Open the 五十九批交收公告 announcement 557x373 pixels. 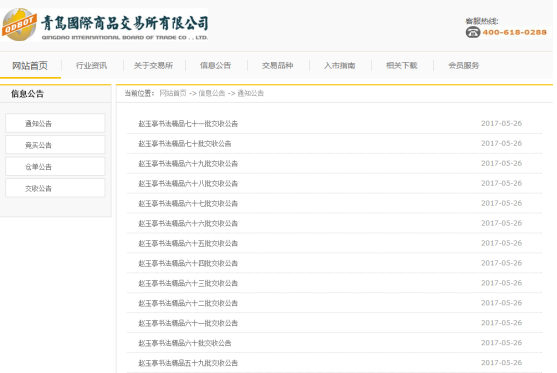point(188,363)
